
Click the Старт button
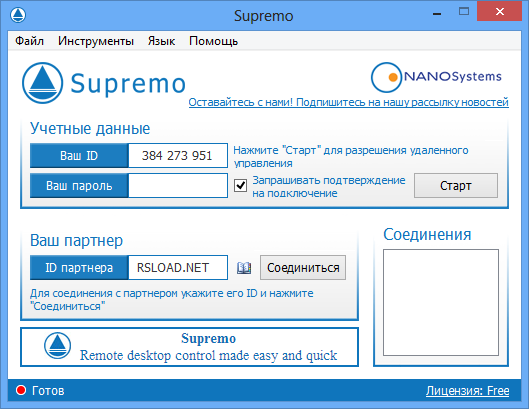(x=456, y=186)
